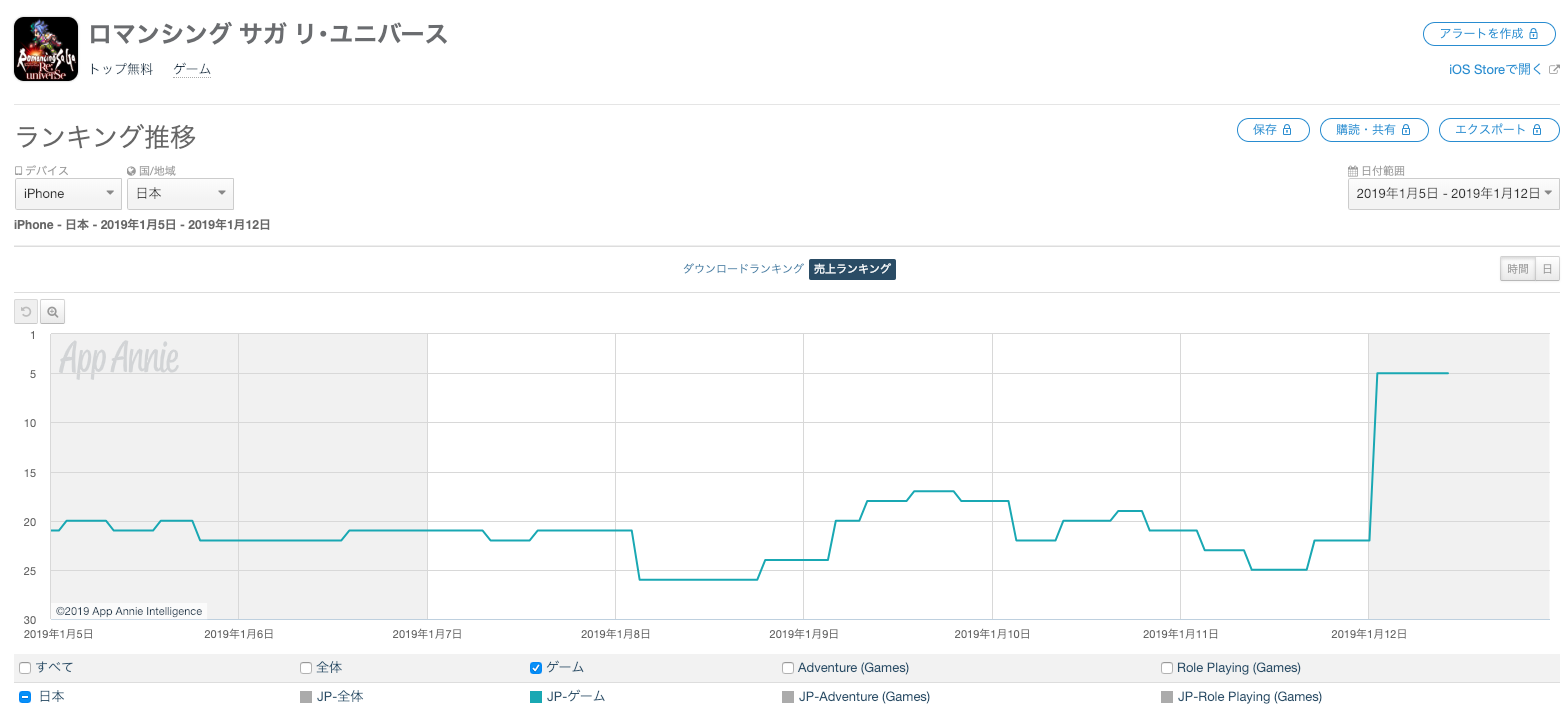This screenshot has width=1565, height=728.
Task: Open the iPhone device dropdown
Action: click(x=68, y=194)
